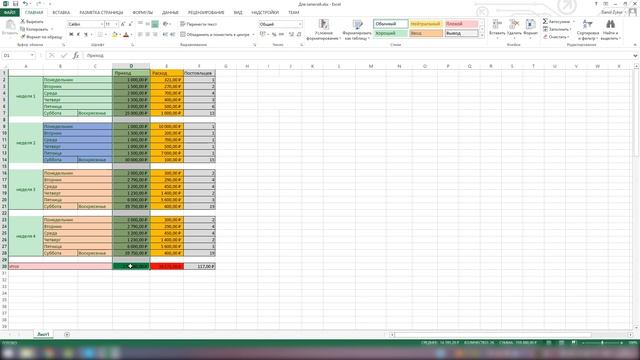Click Merge and Center (Объединить и поместить в центре)
This screenshot has height=360, width=640.
coord(216,35)
